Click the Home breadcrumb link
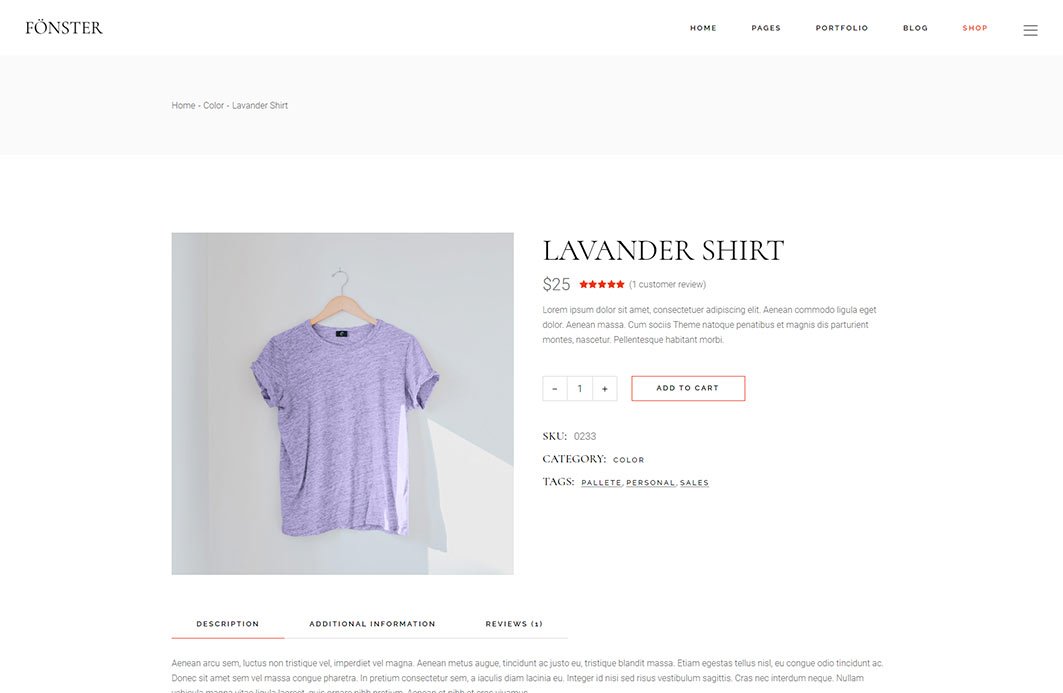Screen dimensions: 1063x693 click(183, 106)
